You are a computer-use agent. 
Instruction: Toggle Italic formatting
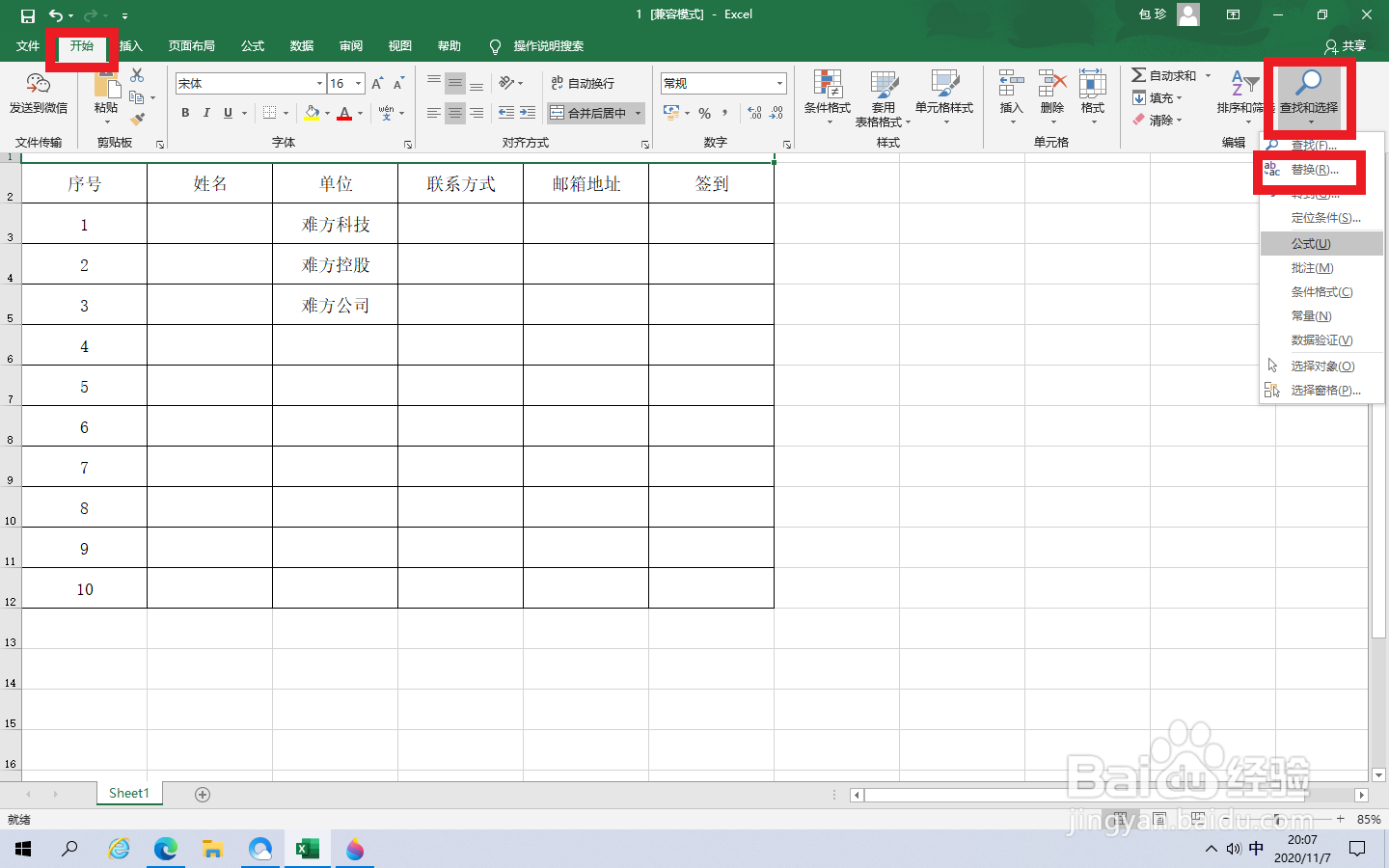click(206, 113)
